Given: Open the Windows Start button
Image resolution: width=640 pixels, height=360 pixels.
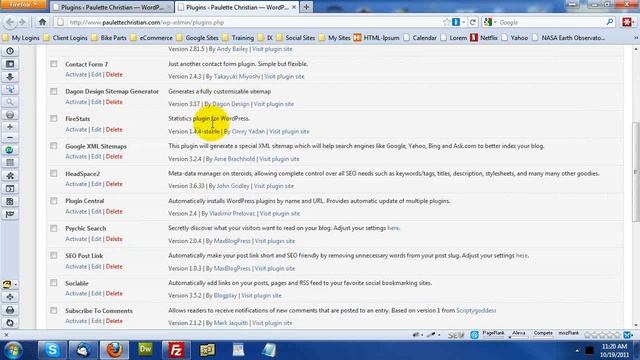Looking at the screenshot, I should coord(13,350).
